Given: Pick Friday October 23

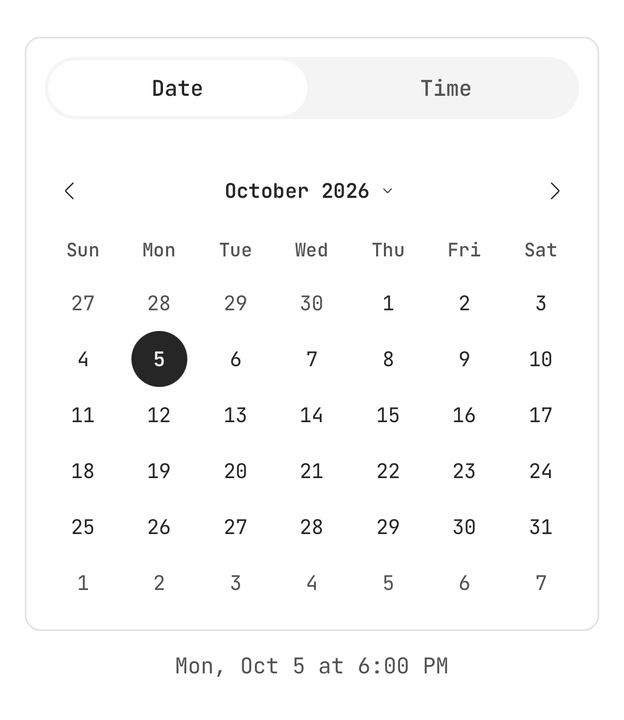Looking at the screenshot, I should (x=464, y=471).
